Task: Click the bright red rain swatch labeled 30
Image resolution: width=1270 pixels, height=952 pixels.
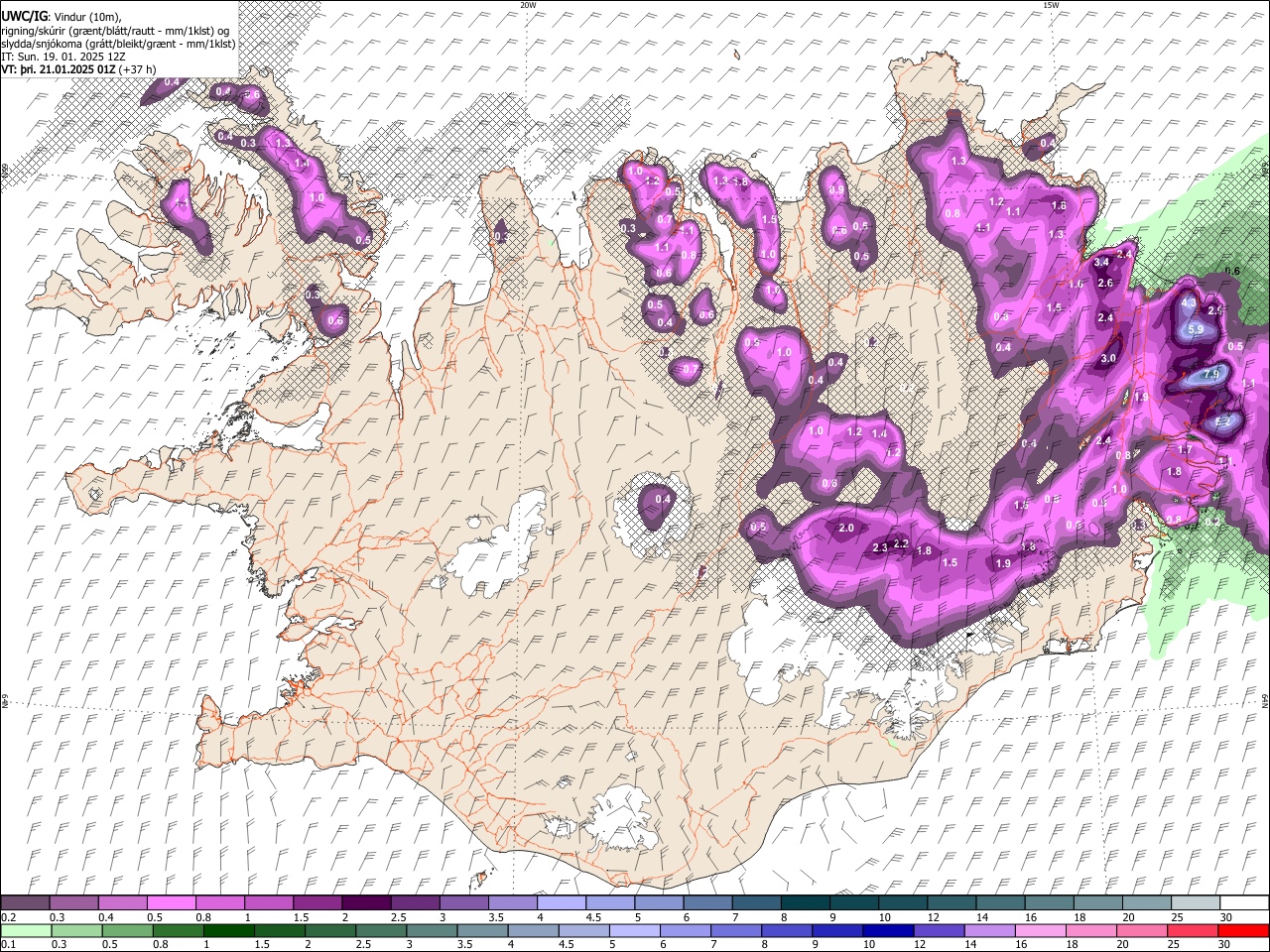Action: point(1243,931)
